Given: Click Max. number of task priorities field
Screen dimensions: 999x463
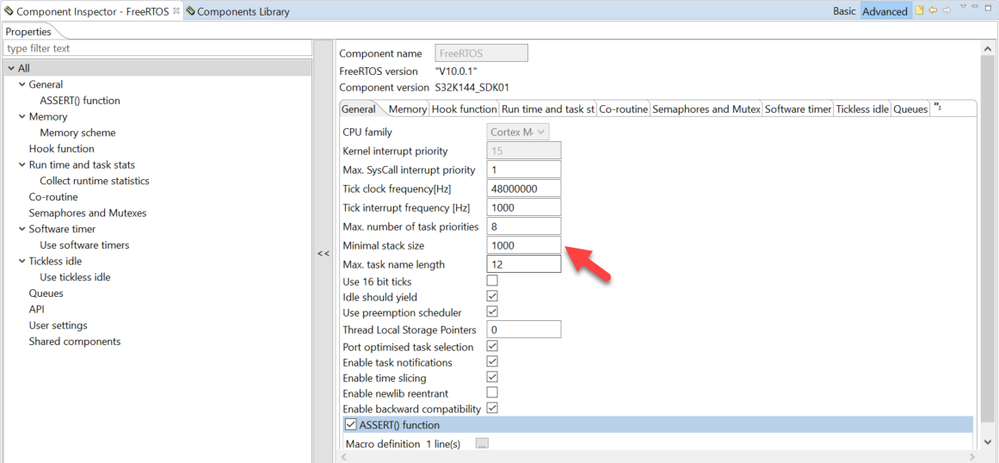Looking at the screenshot, I should point(524,226).
